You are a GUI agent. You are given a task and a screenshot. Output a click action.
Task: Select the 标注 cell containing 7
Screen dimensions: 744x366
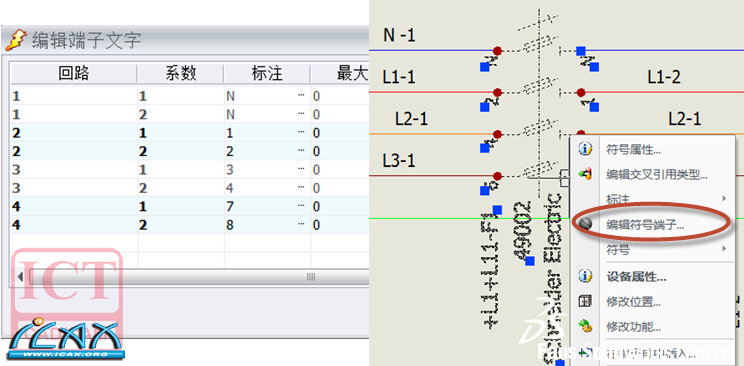(267, 206)
